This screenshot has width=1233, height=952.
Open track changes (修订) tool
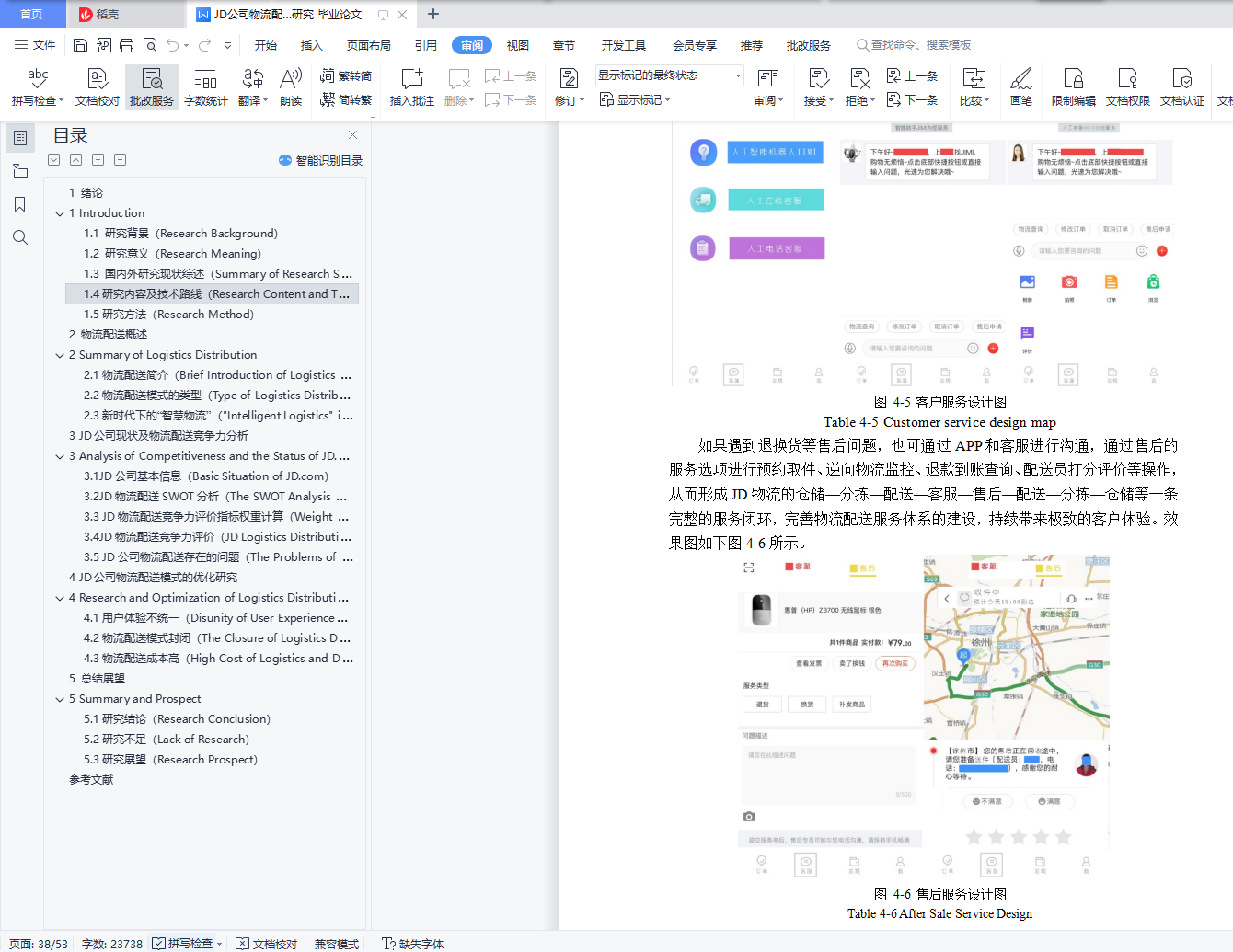click(570, 87)
